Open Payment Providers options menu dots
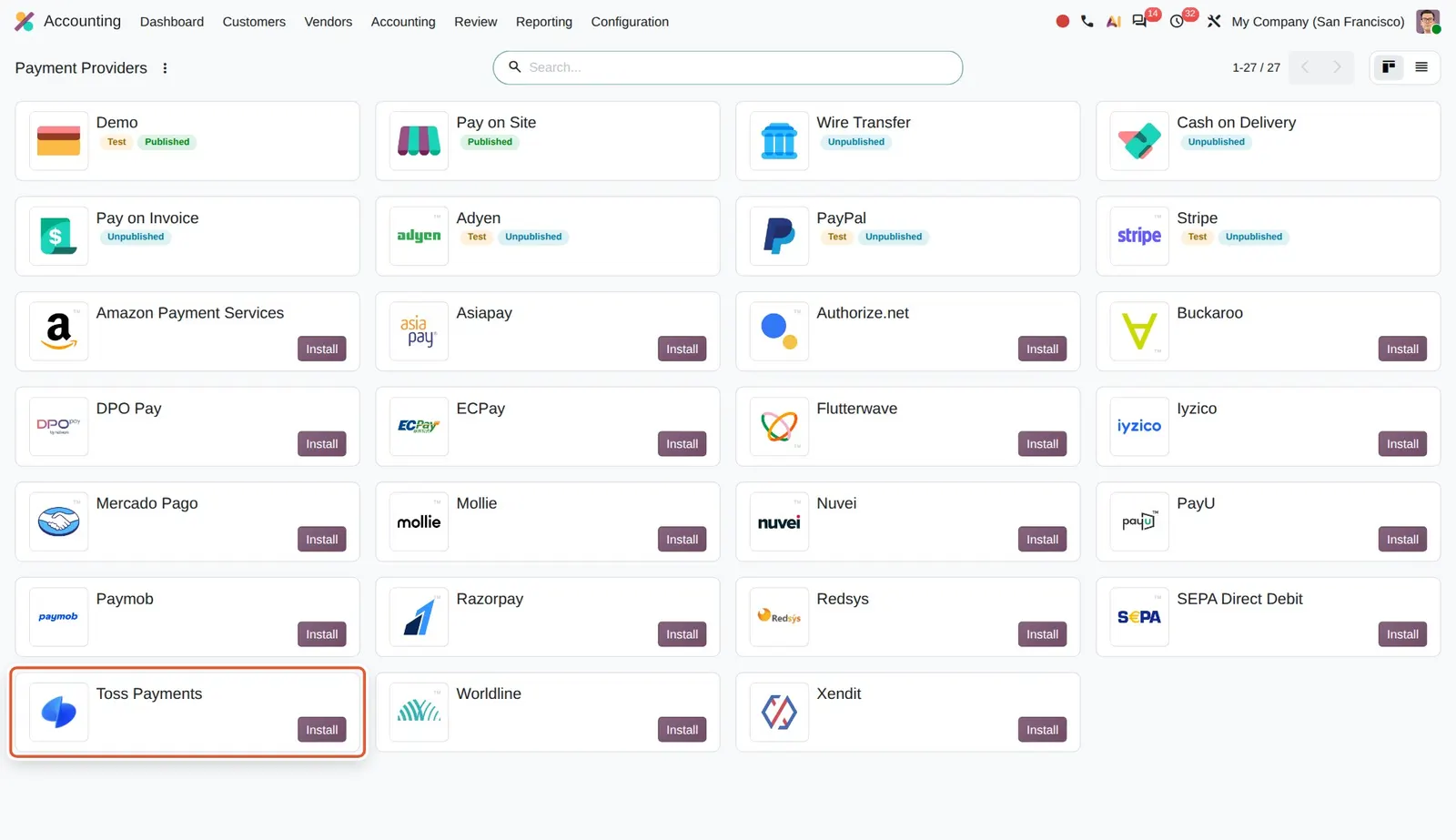This screenshot has width=1456, height=840. point(165,68)
